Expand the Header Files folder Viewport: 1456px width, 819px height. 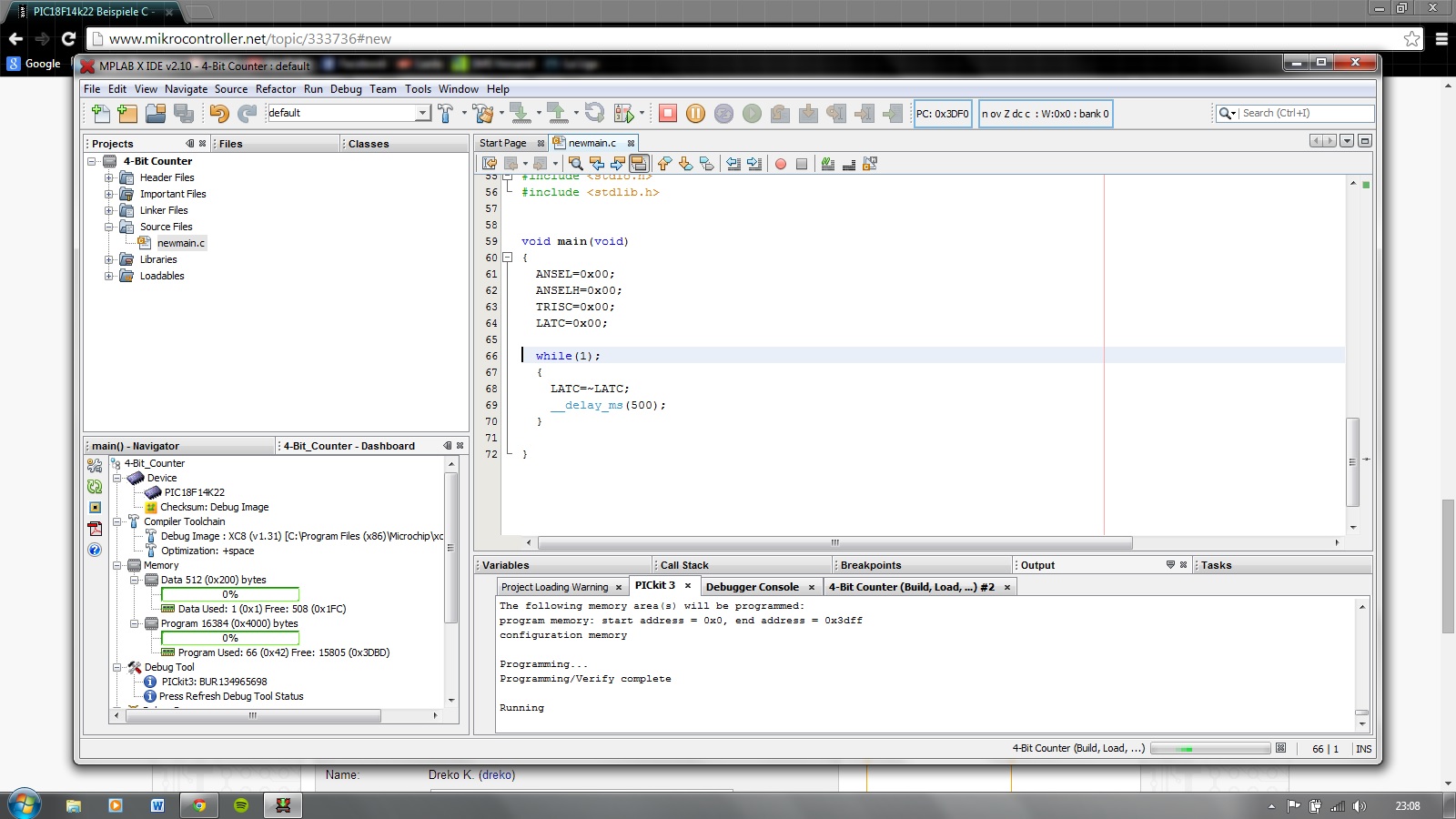[x=108, y=177]
